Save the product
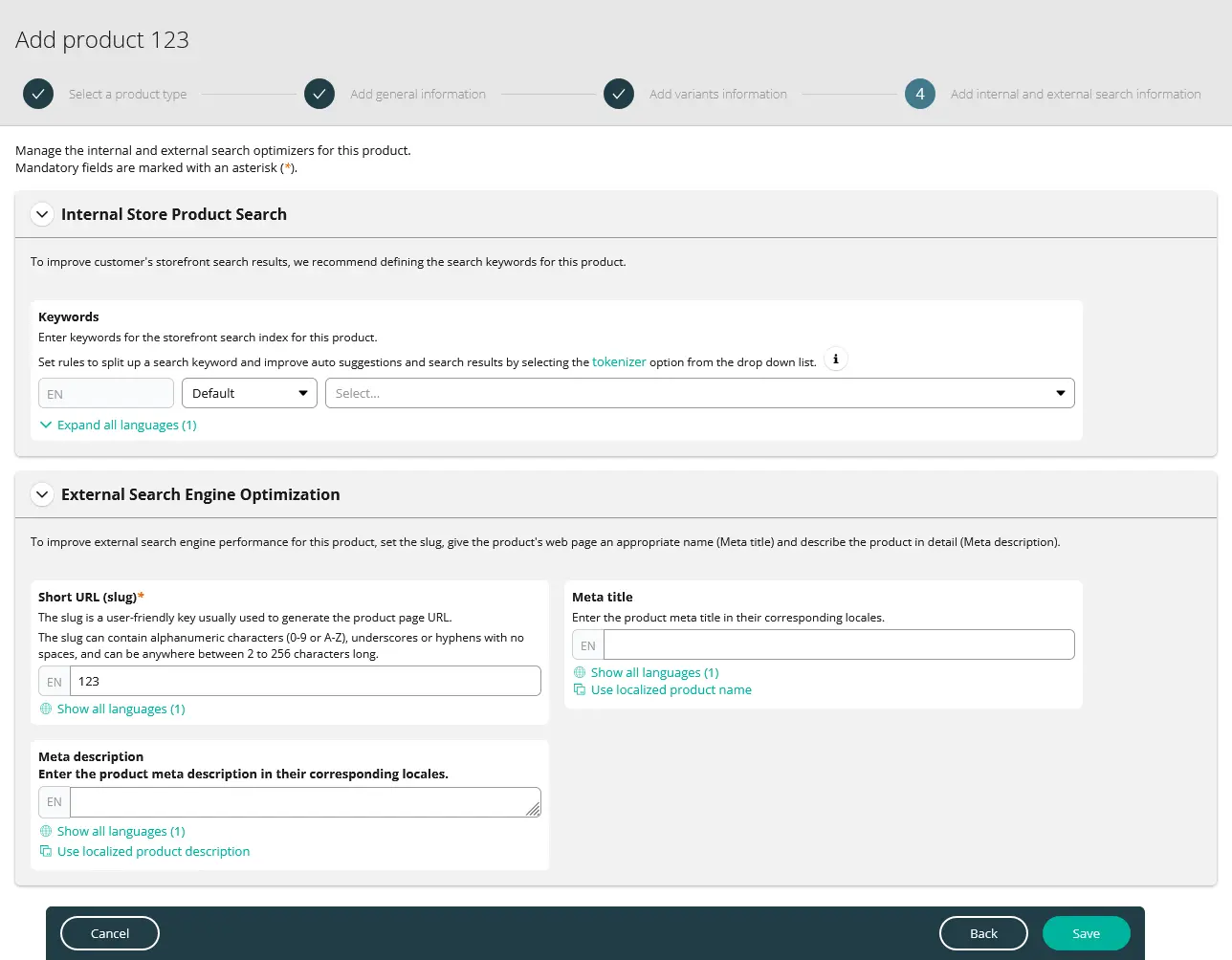The width and height of the screenshot is (1232, 960). click(x=1086, y=933)
